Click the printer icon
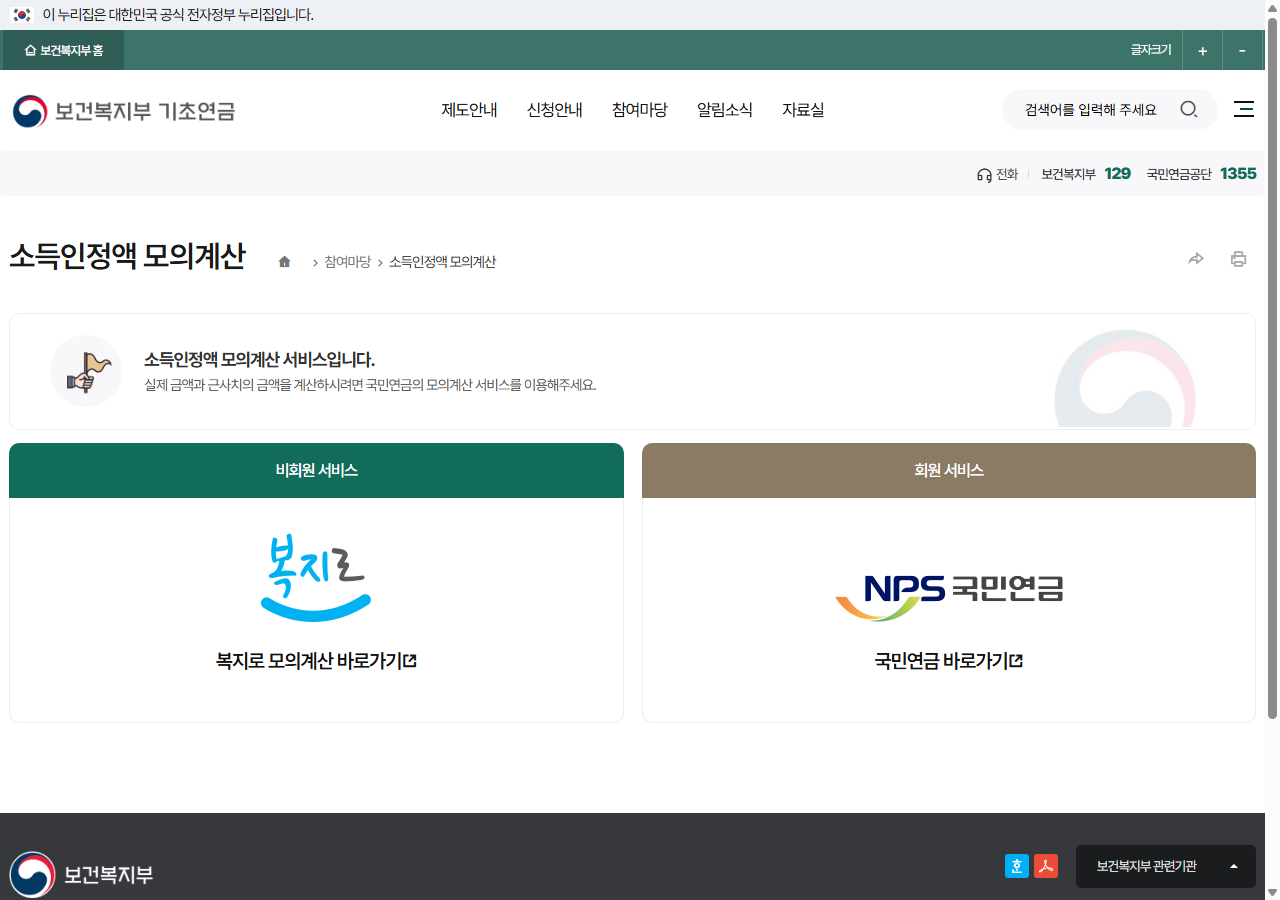1280x900 pixels. click(x=1238, y=260)
